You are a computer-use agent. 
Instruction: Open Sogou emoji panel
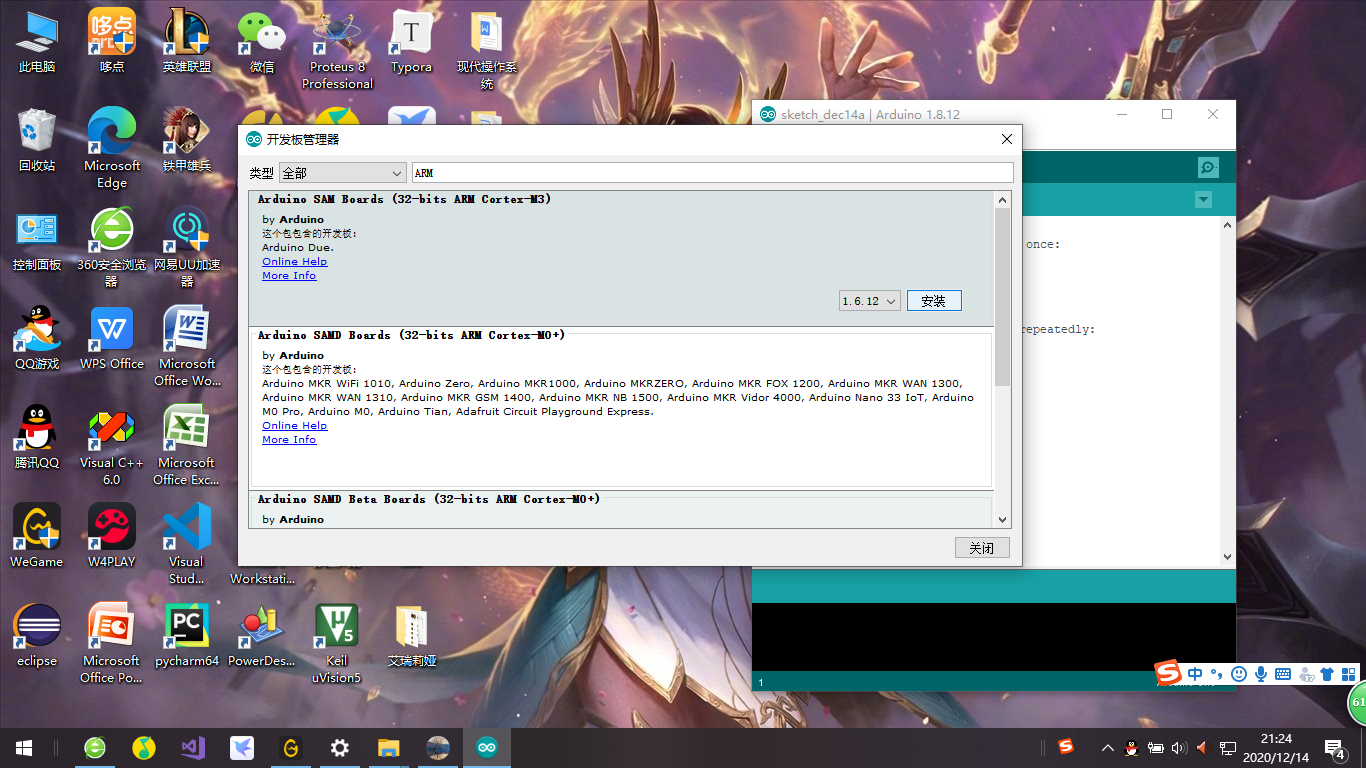pos(1239,674)
